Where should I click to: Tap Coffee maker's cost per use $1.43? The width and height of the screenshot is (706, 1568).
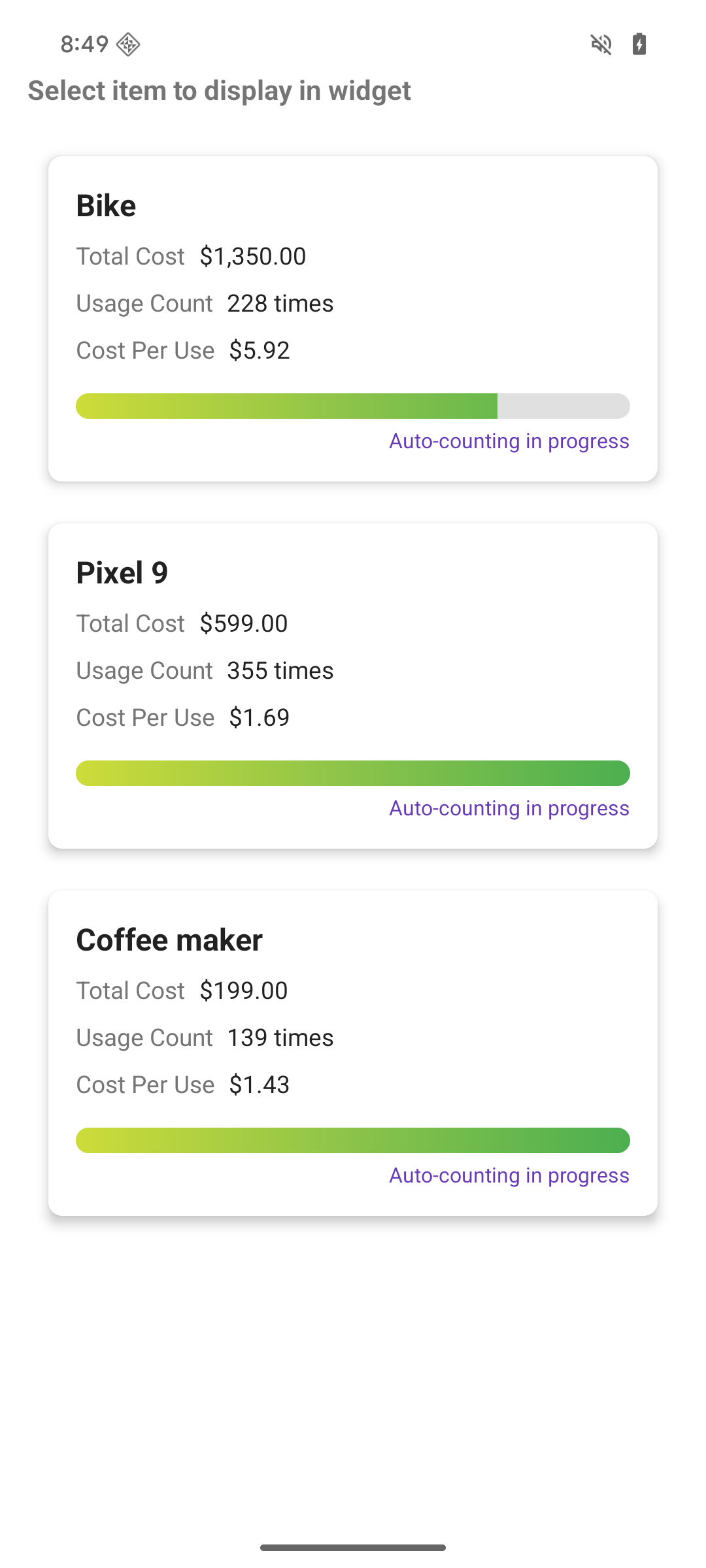tap(260, 1085)
